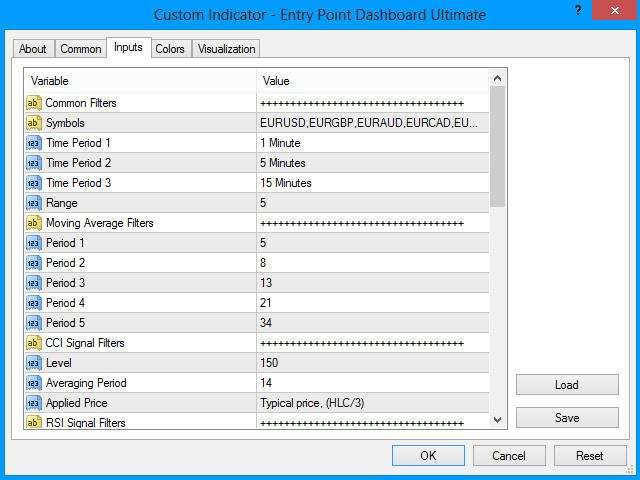The image size is (640, 480).
Task: Click the Variable column header
Action: point(140,81)
